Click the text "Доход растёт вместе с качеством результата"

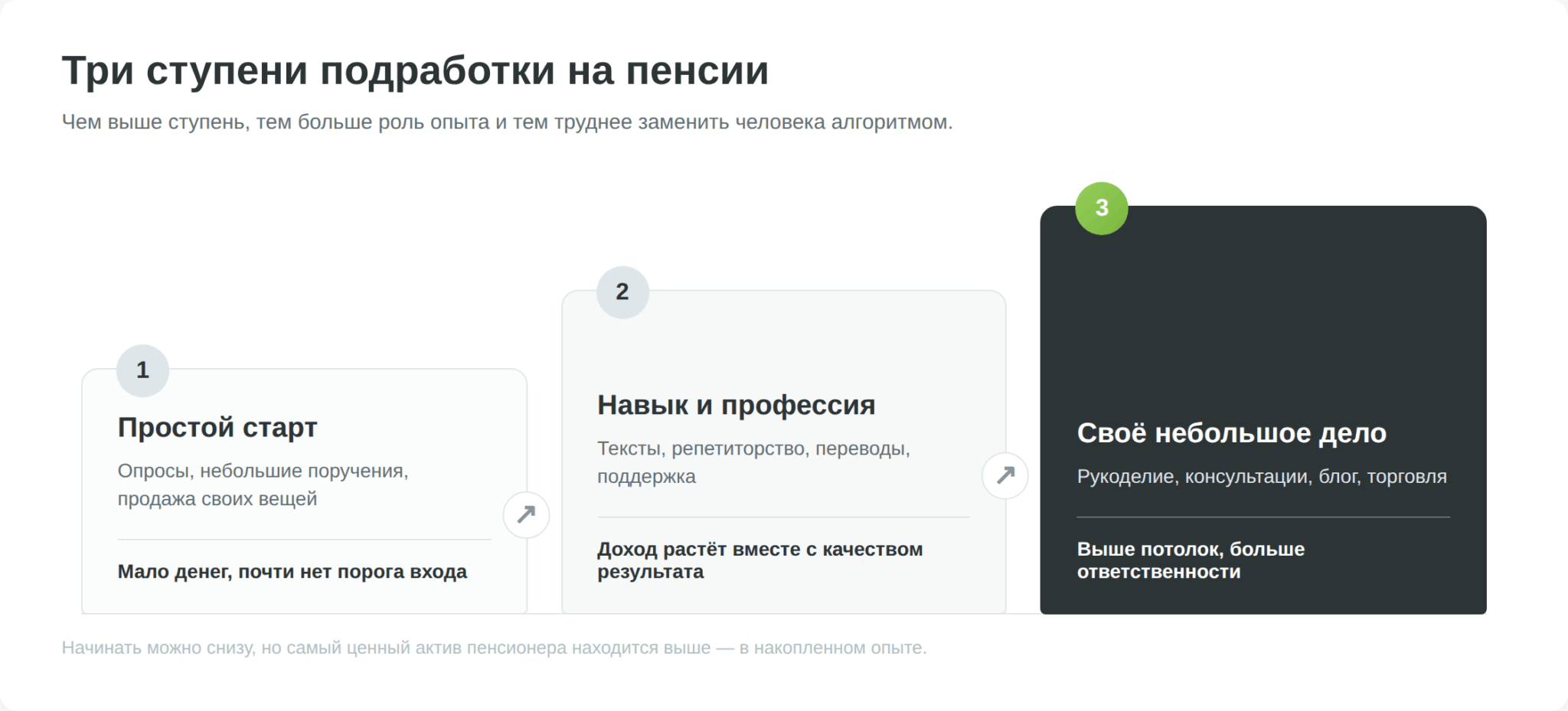click(x=759, y=560)
